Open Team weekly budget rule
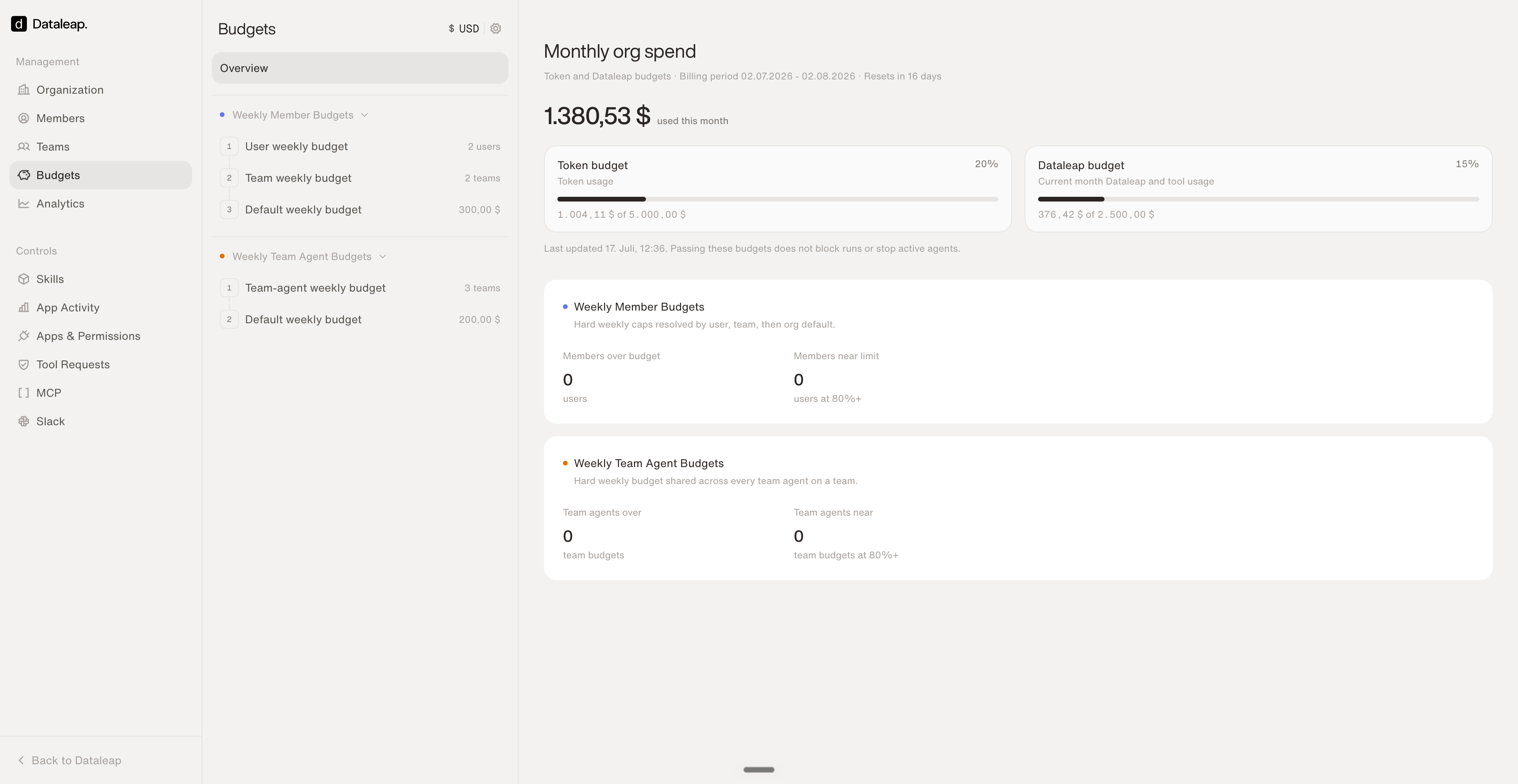The image size is (1518, 784). click(360, 178)
